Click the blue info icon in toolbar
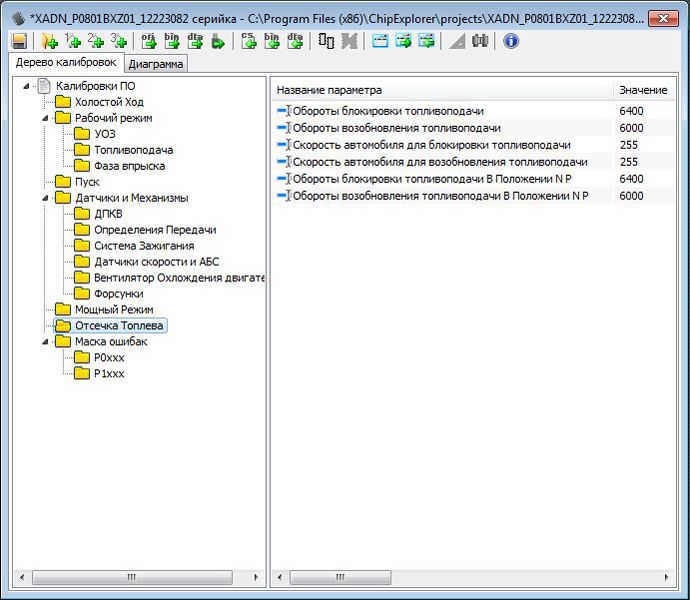 tap(510, 41)
